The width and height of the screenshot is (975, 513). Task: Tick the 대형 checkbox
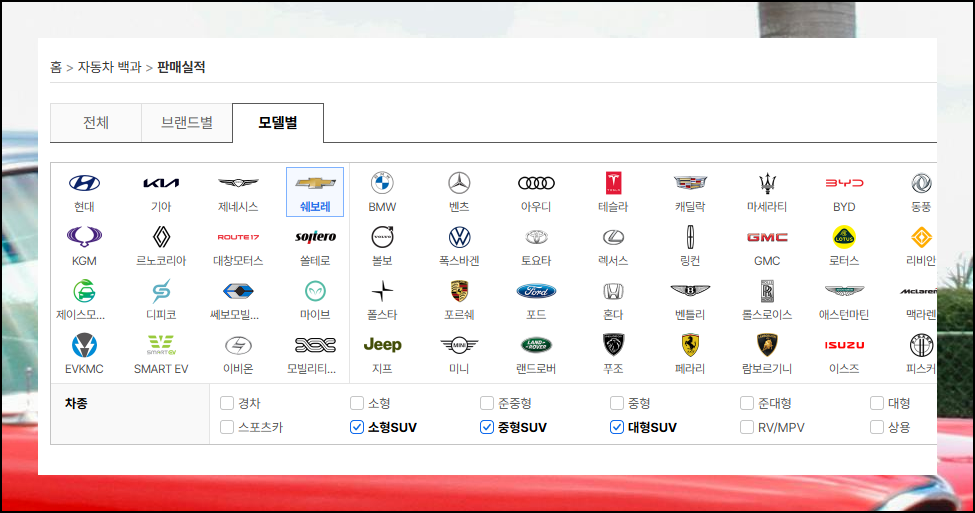coord(877,403)
